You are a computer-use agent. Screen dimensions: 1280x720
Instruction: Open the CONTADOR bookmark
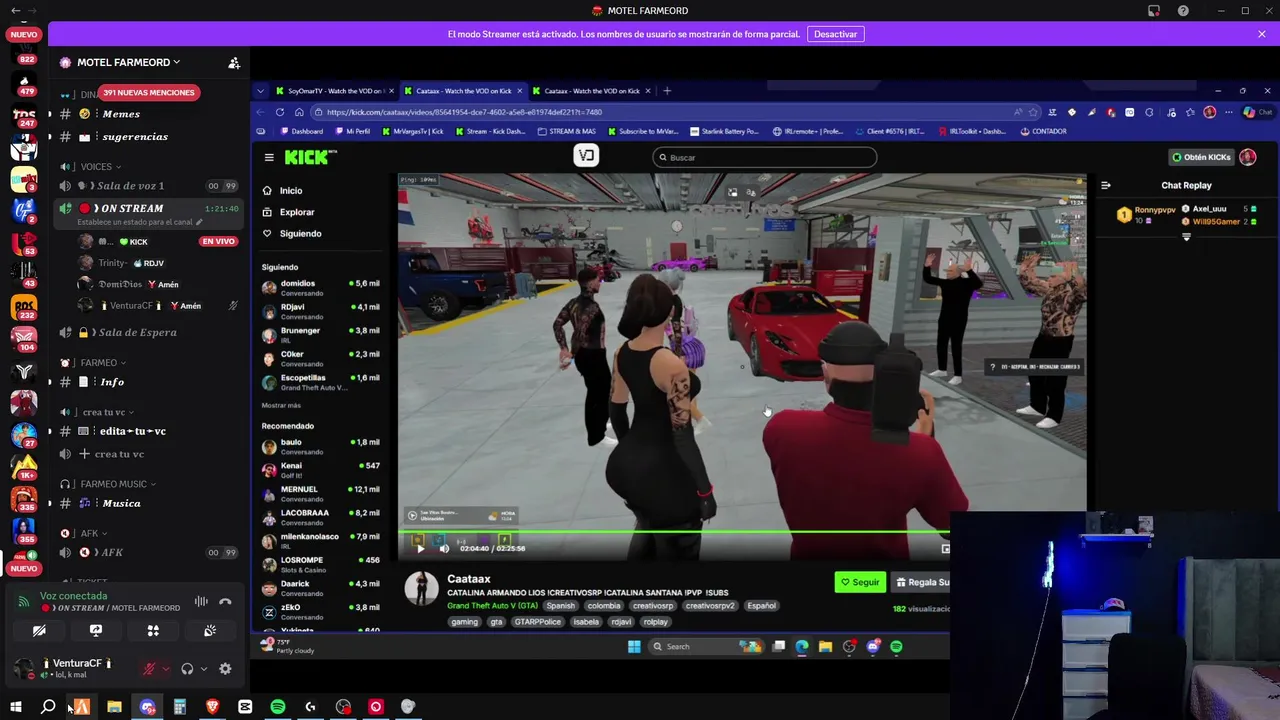tap(1044, 131)
